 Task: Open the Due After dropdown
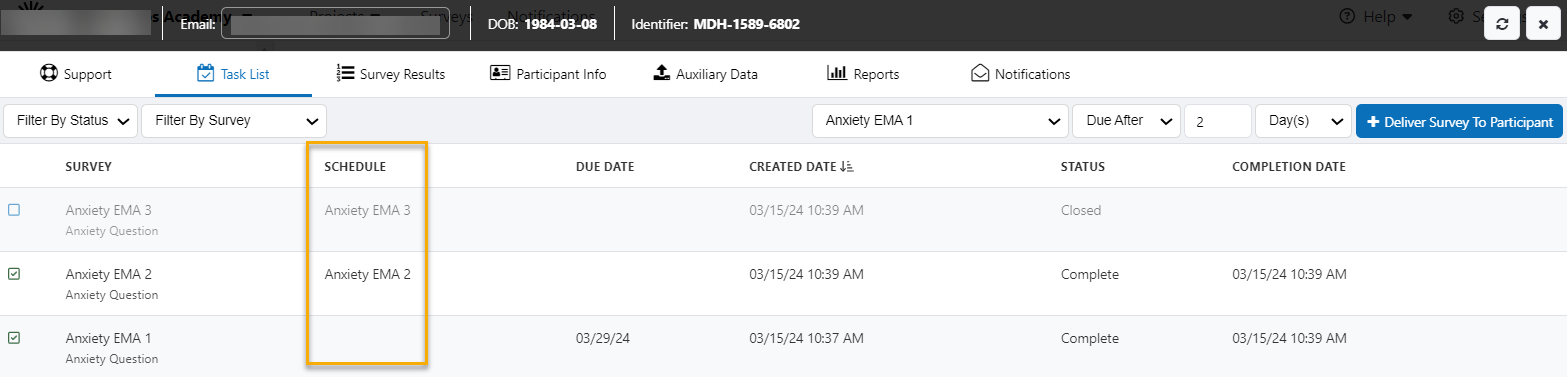(1126, 121)
